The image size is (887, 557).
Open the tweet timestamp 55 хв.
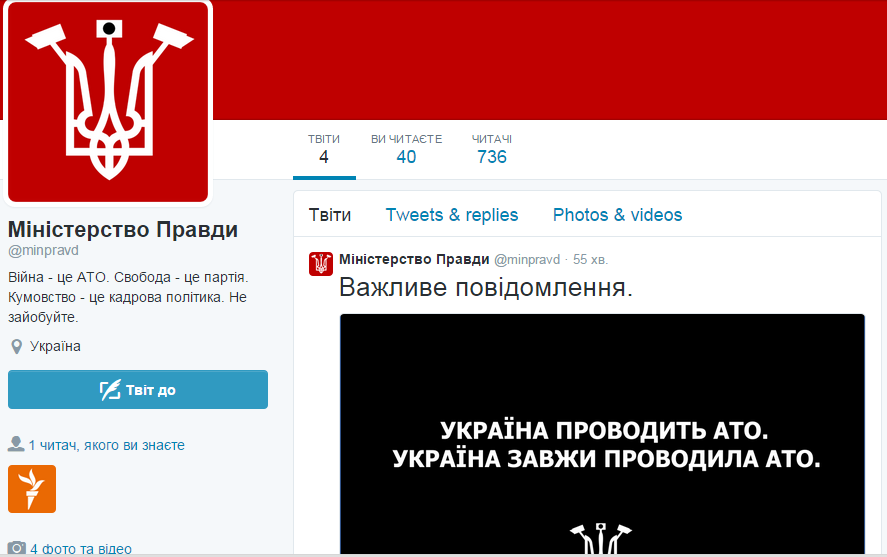(590, 260)
